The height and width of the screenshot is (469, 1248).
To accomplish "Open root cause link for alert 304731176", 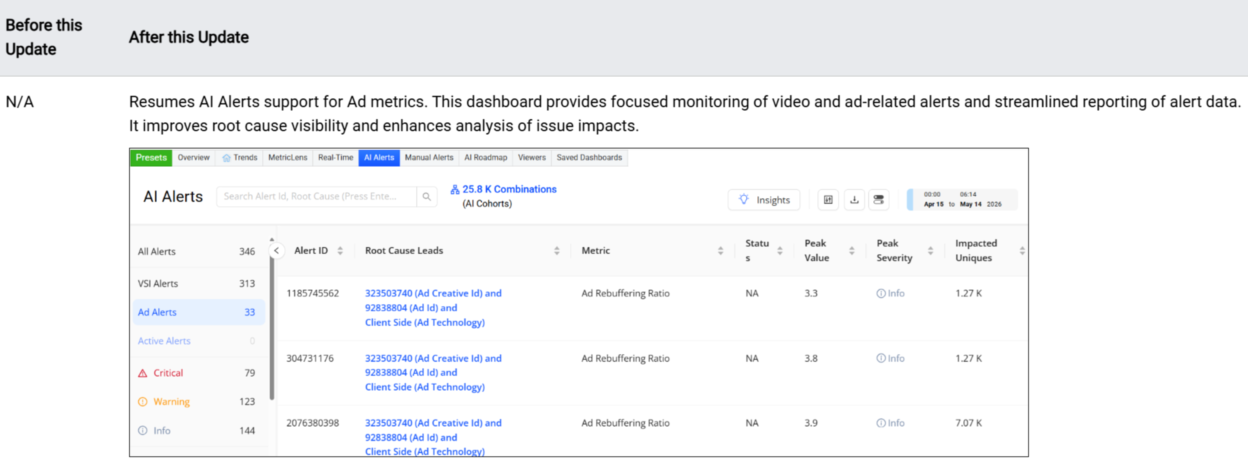I will [x=433, y=372].
